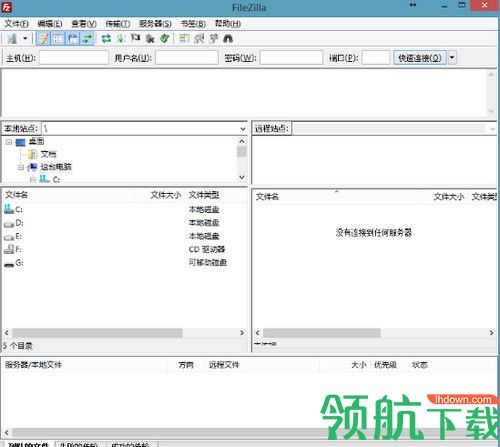This screenshot has width=500, height=447.
Task: Click the 方向 queue column header
Action: 186,365
